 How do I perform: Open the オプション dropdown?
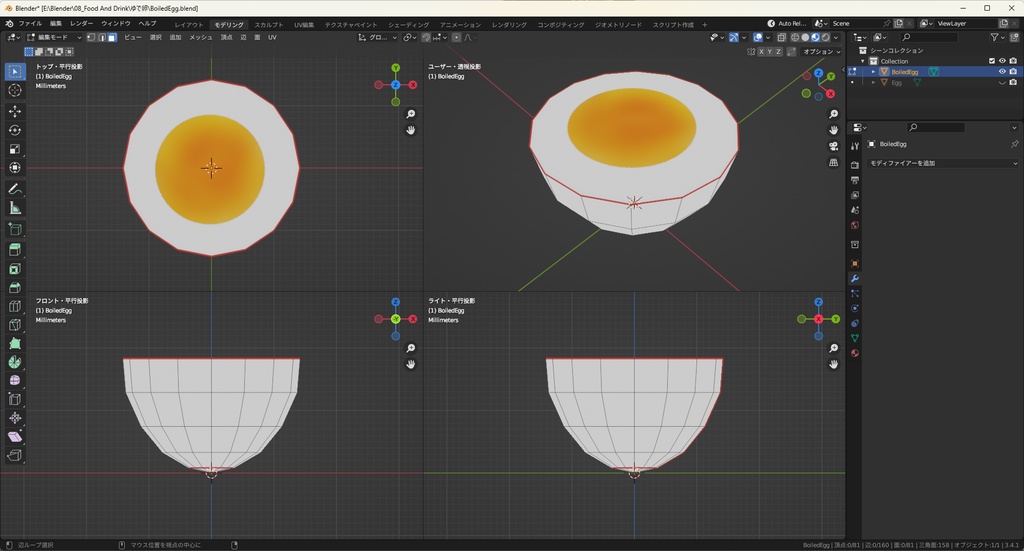click(820, 51)
